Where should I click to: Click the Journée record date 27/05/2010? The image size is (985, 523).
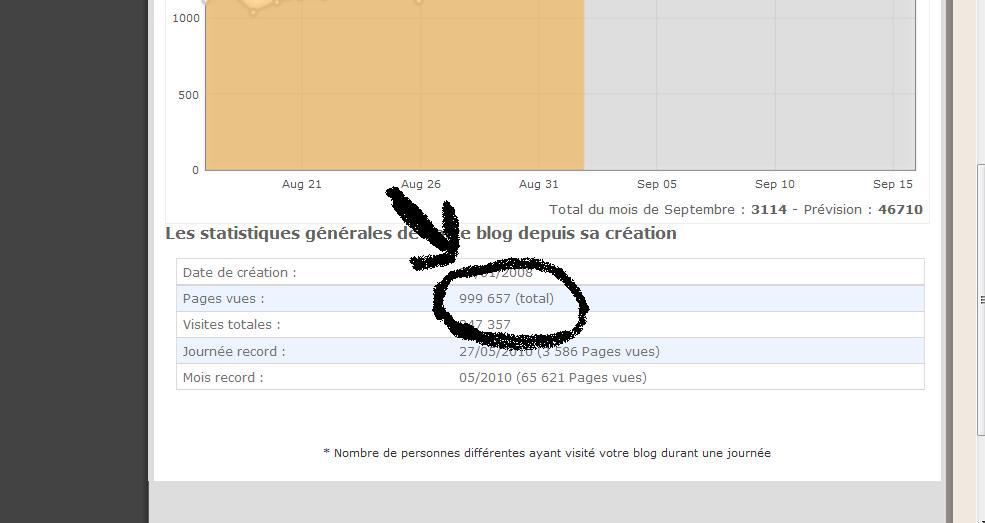496,351
